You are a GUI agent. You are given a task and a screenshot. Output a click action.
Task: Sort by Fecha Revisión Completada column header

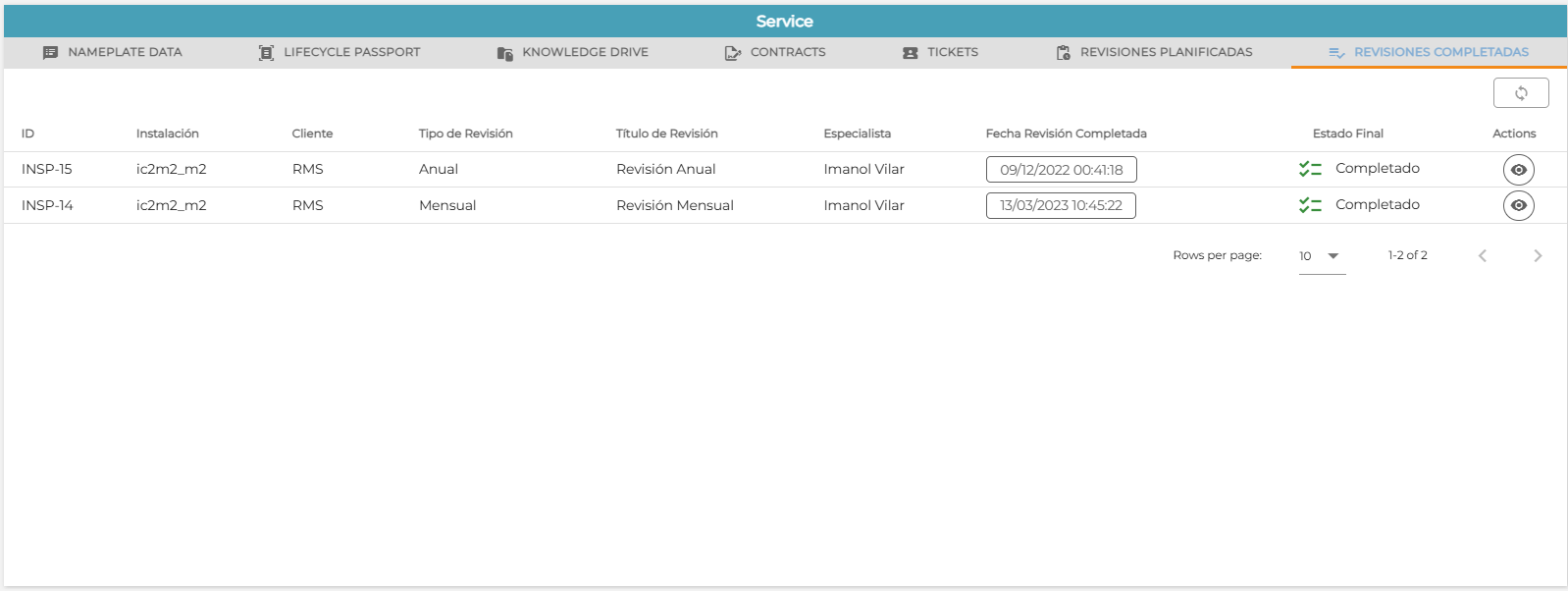tap(1066, 134)
